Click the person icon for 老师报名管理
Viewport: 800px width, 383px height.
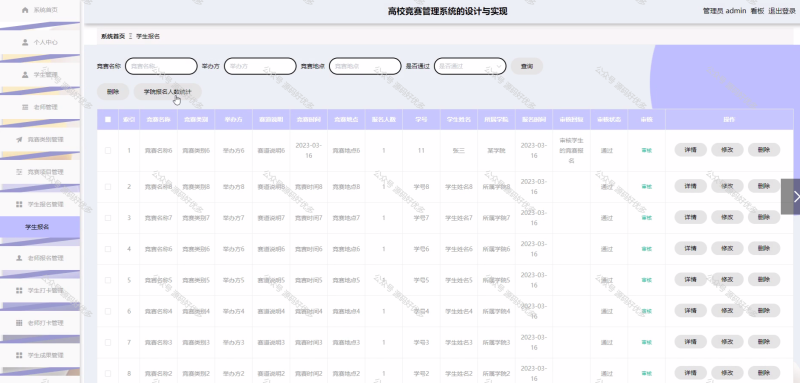tap(19, 258)
